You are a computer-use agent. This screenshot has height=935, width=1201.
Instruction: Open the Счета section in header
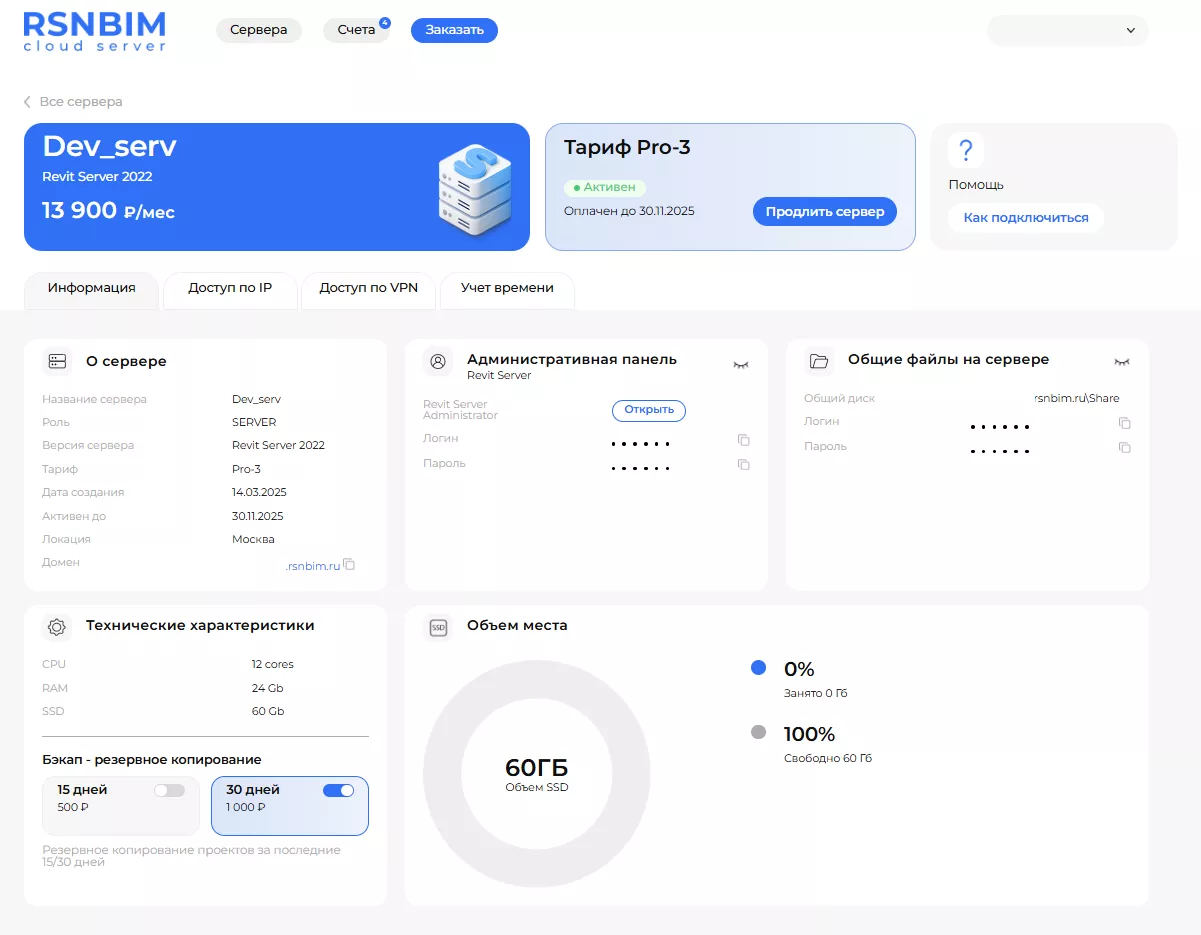(356, 30)
